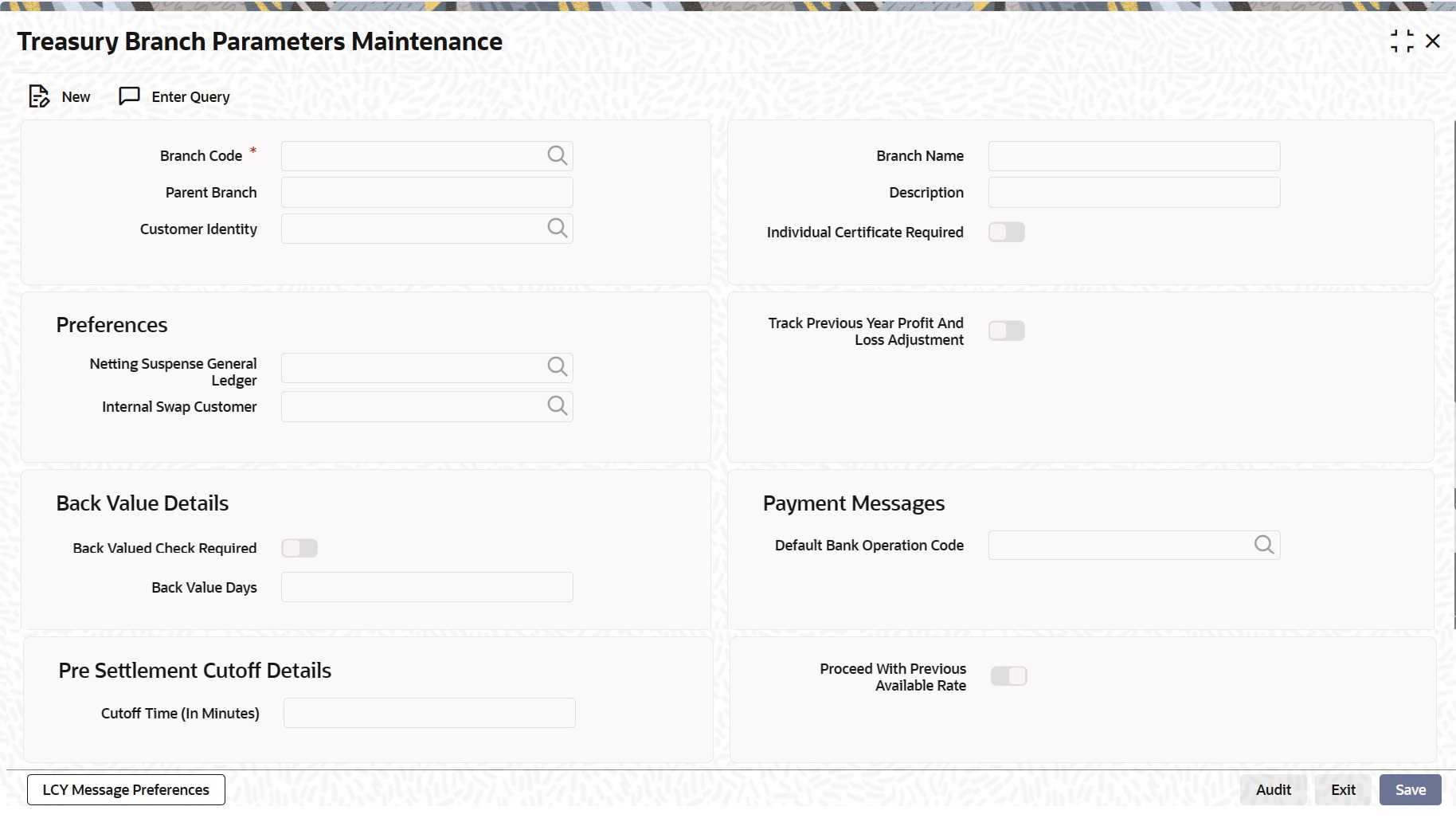The height and width of the screenshot is (822, 1456).
Task: Close the Treasury Branch Parameters window
Action: 1434,41
